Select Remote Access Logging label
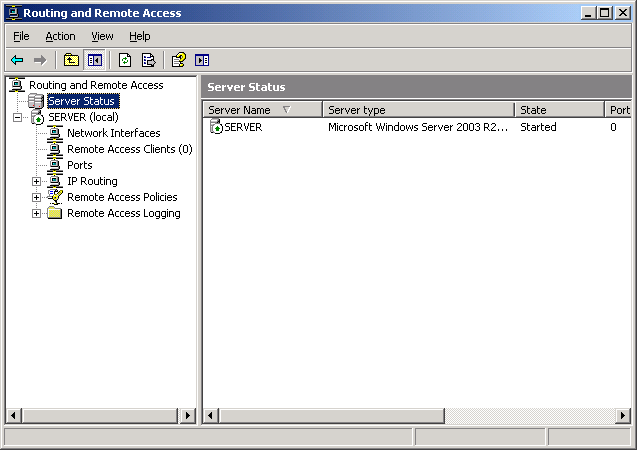This screenshot has width=637, height=450. coord(124,213)
